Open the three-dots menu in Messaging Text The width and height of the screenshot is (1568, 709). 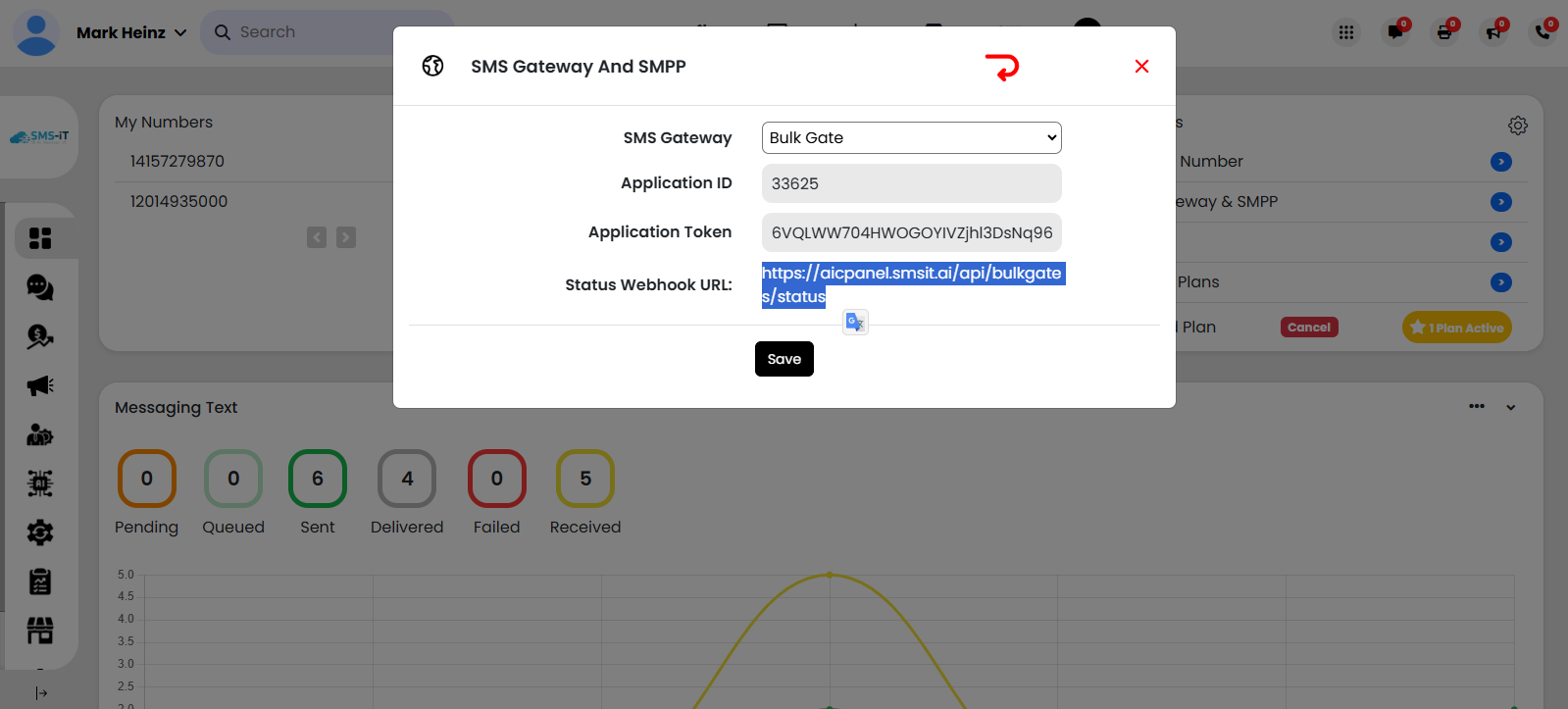1477,406
